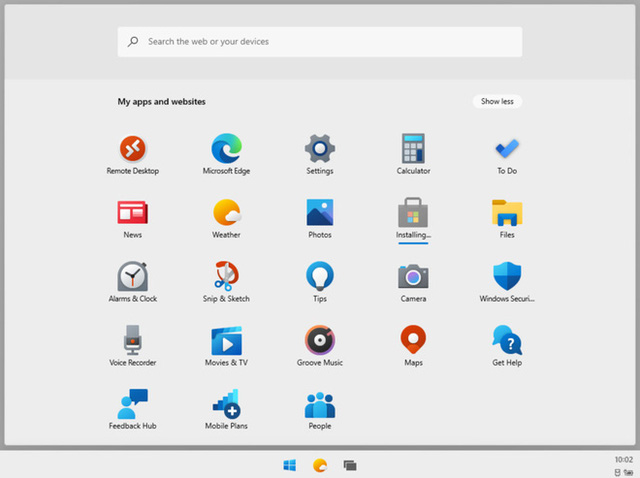The width and height of the screenshot is (640, 478).
Task: Launch Snip & Sketch
Action: [226, 277]
